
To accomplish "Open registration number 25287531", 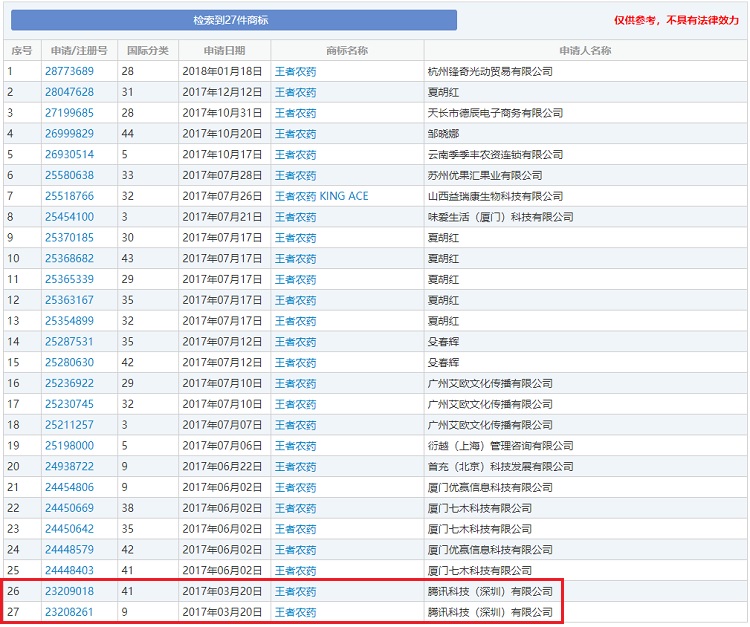I will click(69, 341).
